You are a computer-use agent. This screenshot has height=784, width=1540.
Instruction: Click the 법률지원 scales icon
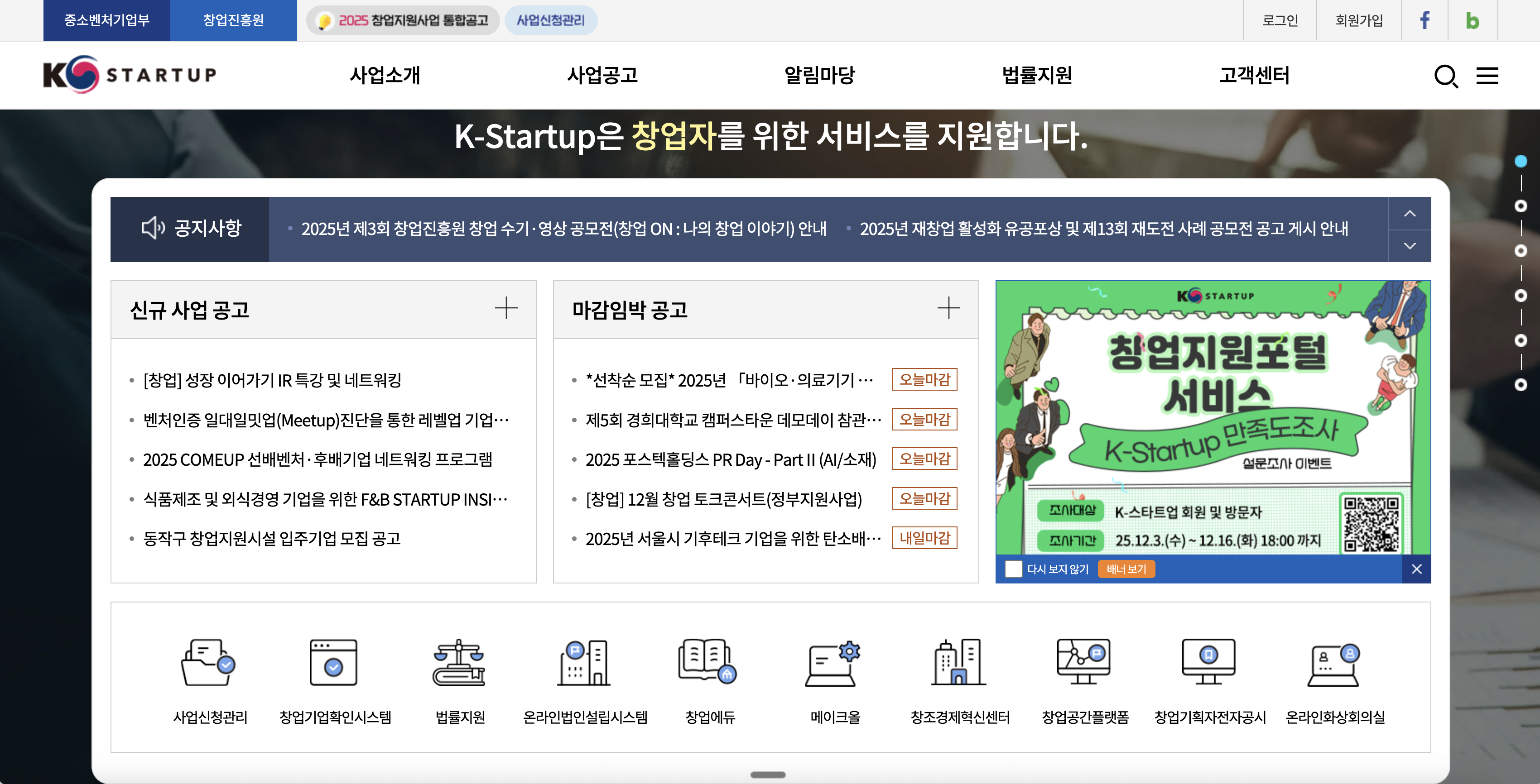[x=459, y=663]
